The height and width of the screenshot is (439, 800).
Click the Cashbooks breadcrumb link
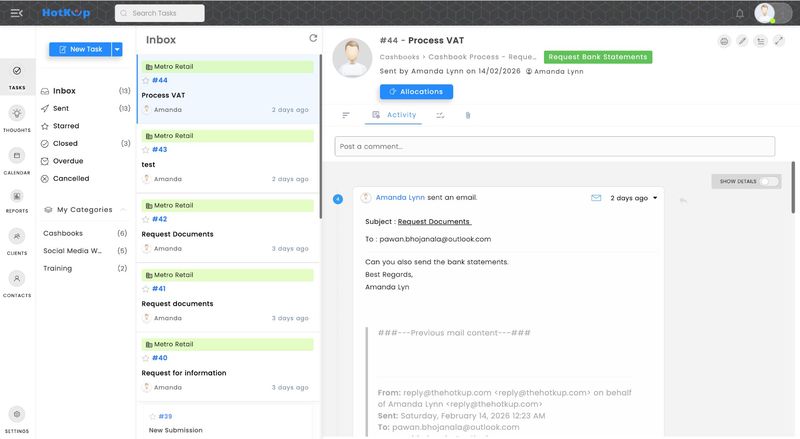(399, 57)
